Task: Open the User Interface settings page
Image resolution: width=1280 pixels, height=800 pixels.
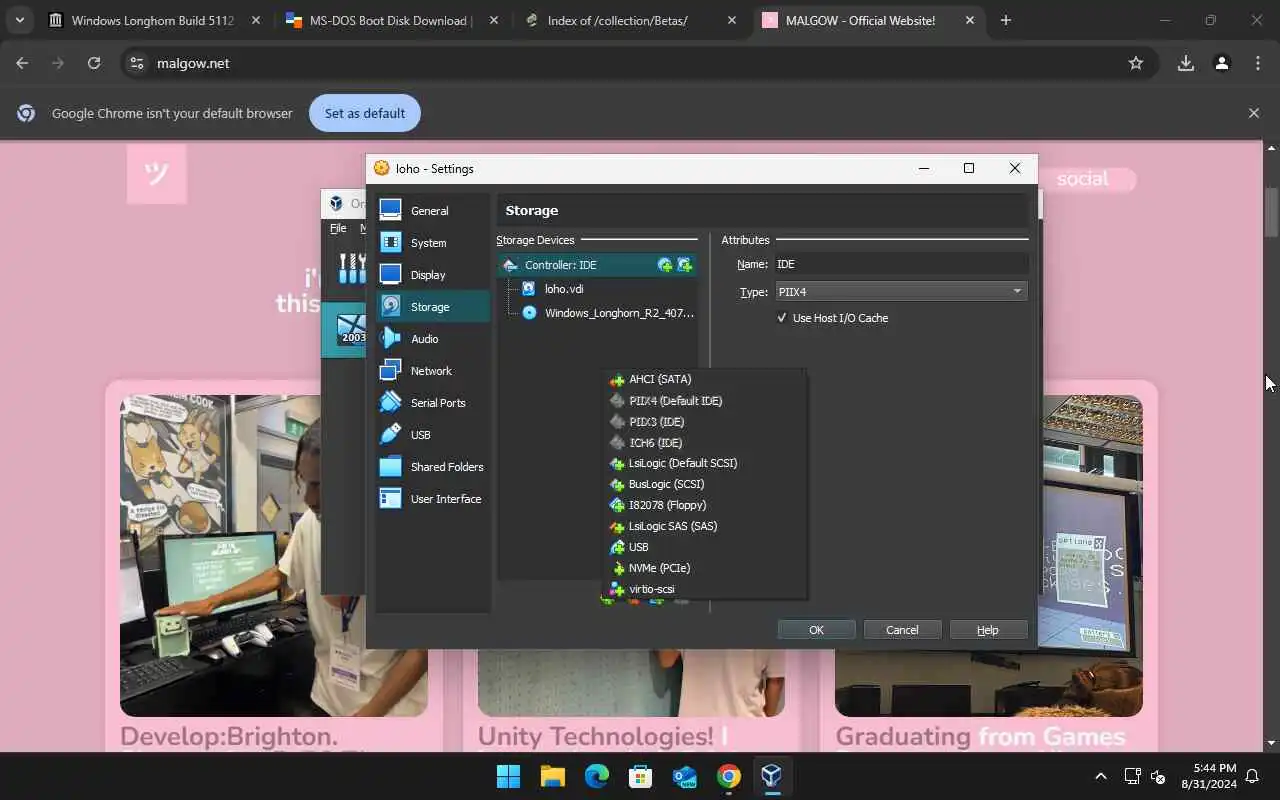Action: click(x=433, y=499)
